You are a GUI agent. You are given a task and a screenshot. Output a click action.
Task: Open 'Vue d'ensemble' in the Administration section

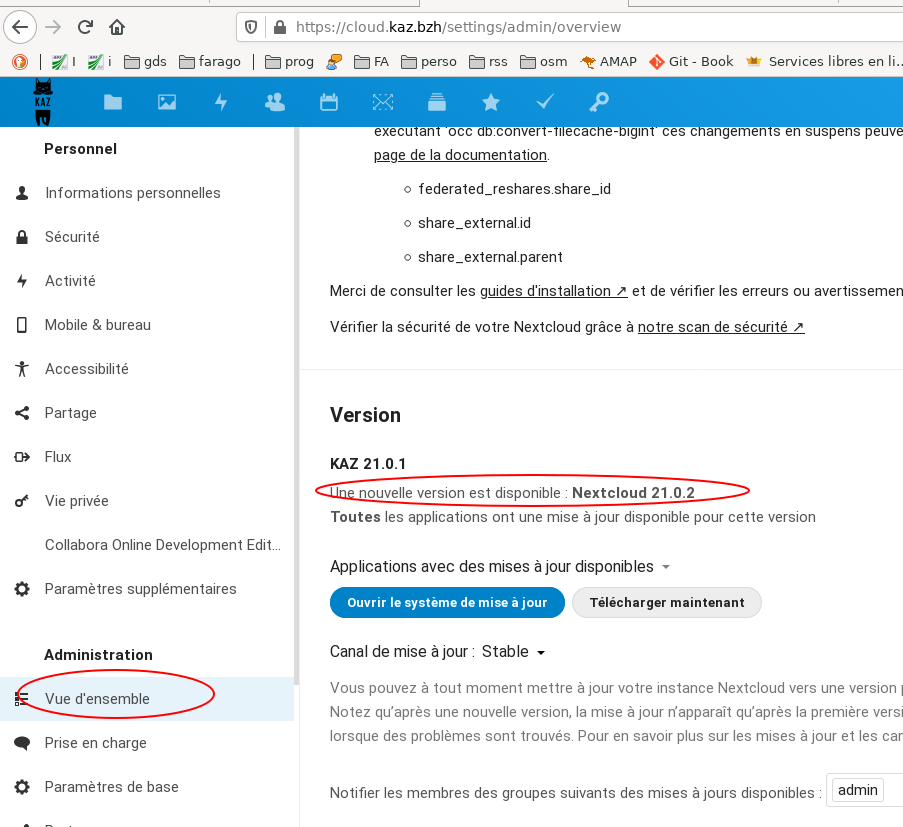pos(97,699)
